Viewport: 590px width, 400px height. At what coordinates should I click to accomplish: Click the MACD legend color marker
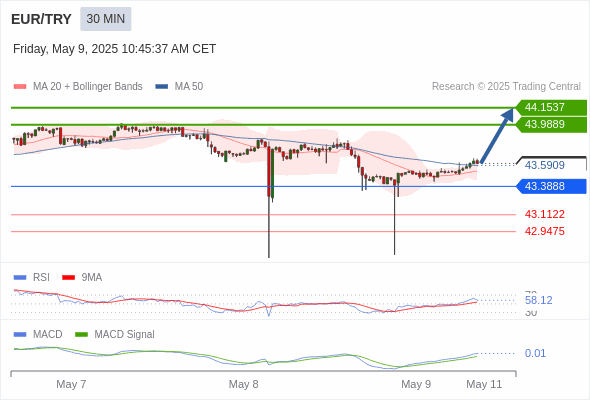tap(20, 334)
